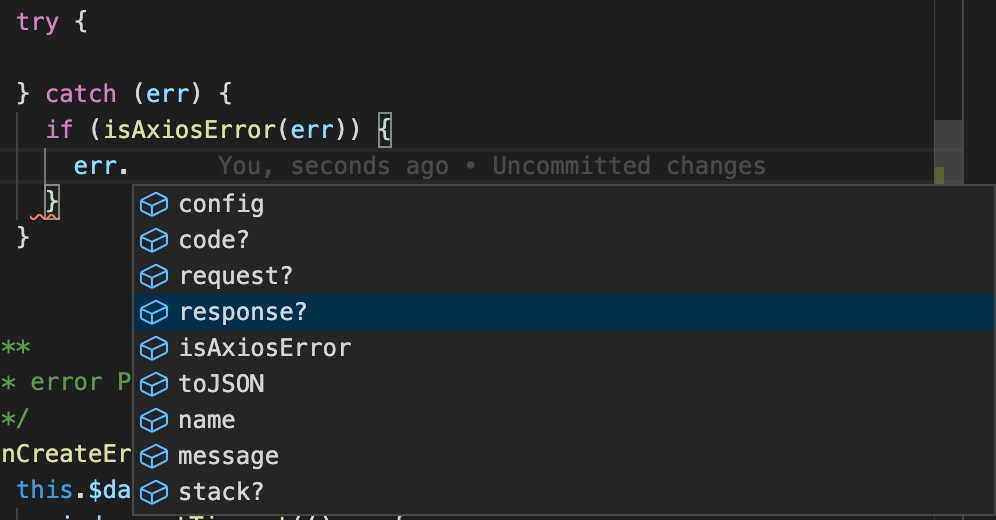Accept the highlighted response? suggestion
996x520 pixels.
click(x=564, y=312)
